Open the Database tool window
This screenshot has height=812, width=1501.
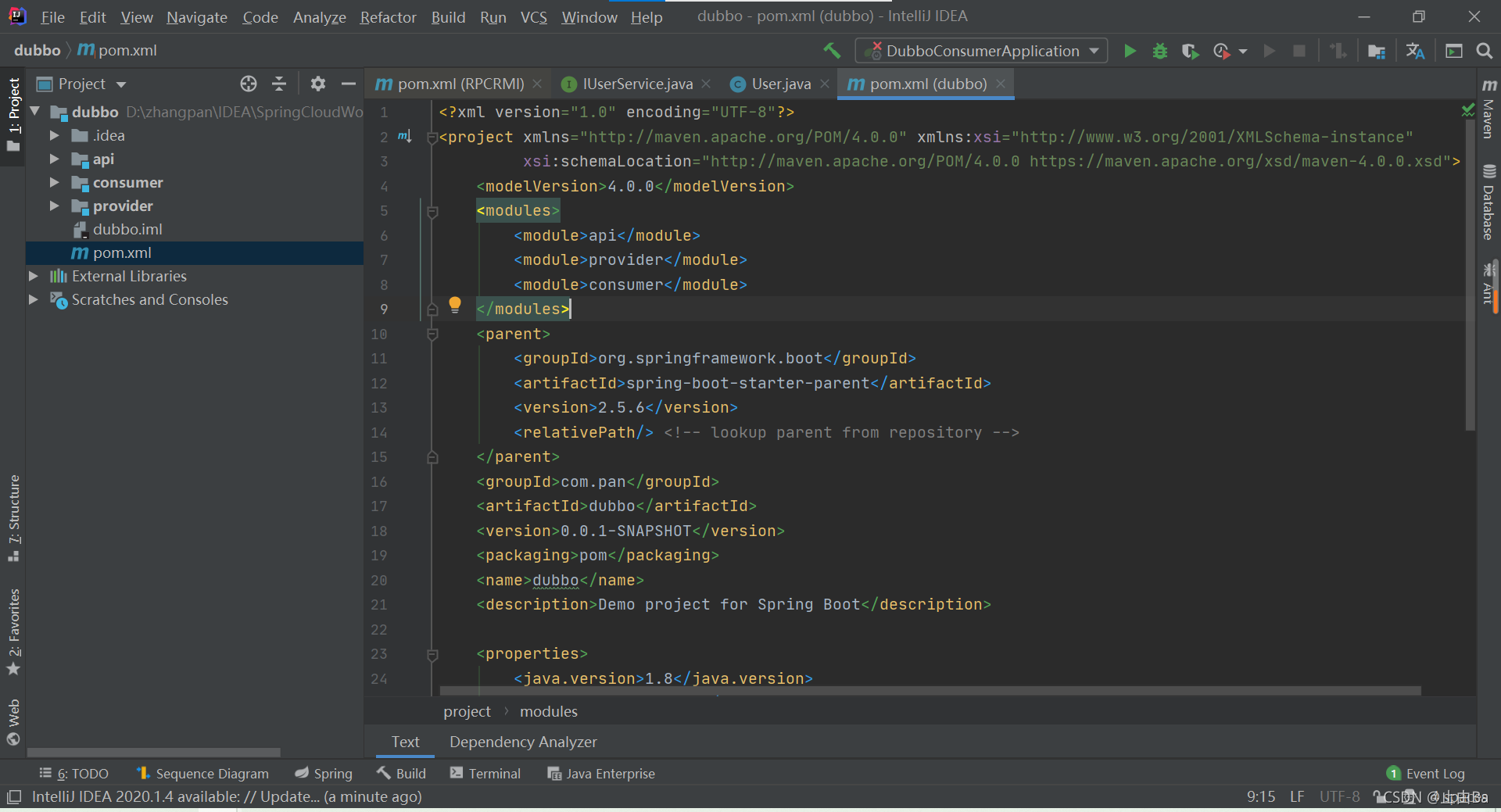[1489, 202]
